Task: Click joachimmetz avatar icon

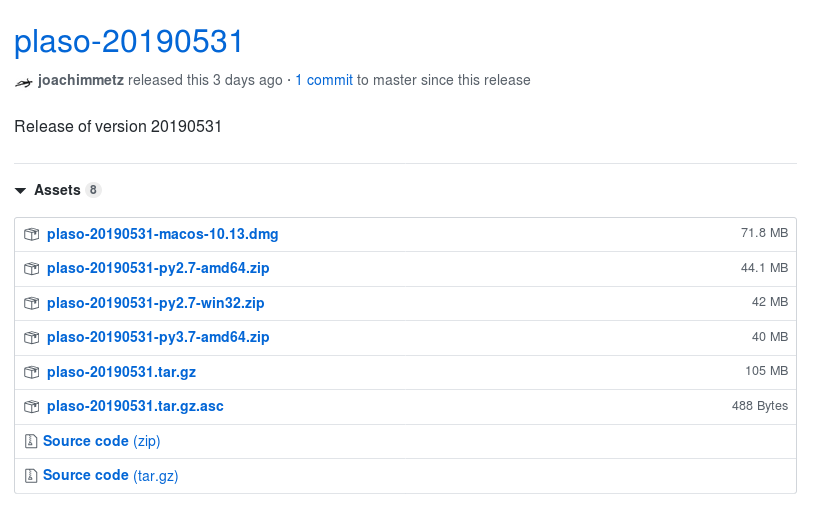Action: 24,82
